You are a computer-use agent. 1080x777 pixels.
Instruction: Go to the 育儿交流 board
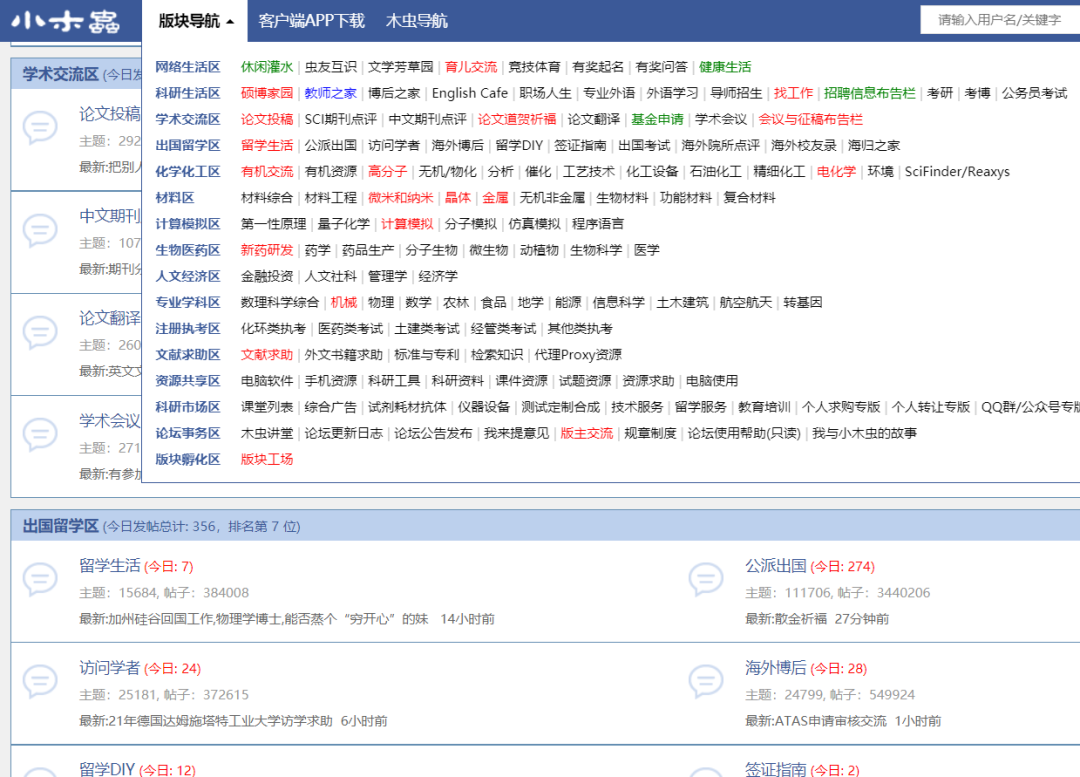click(x=470, y=67)
